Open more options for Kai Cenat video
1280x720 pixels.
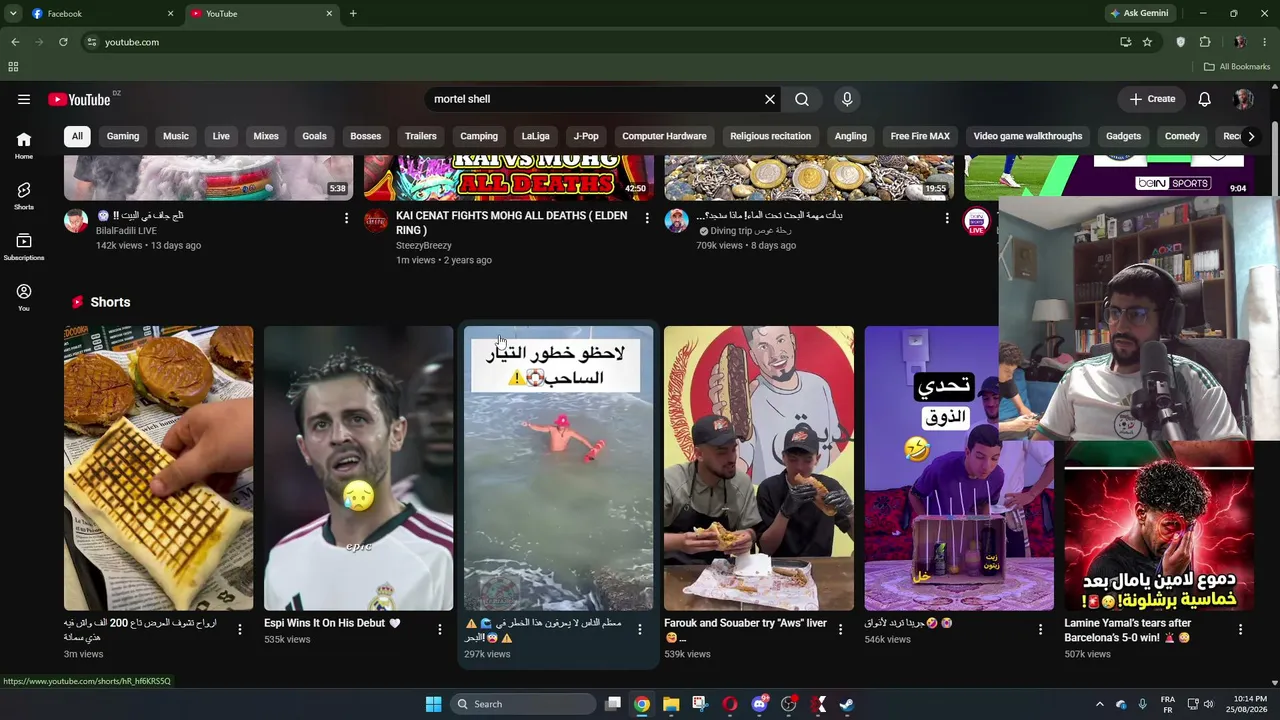[647, 218]
